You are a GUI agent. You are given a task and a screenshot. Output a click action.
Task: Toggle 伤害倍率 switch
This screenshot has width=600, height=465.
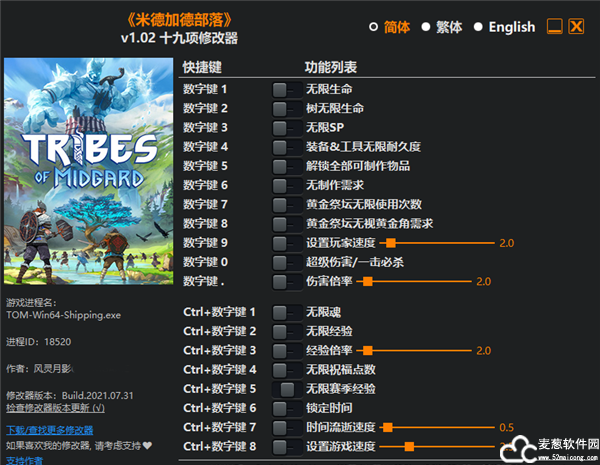click(x=287, y=282)
